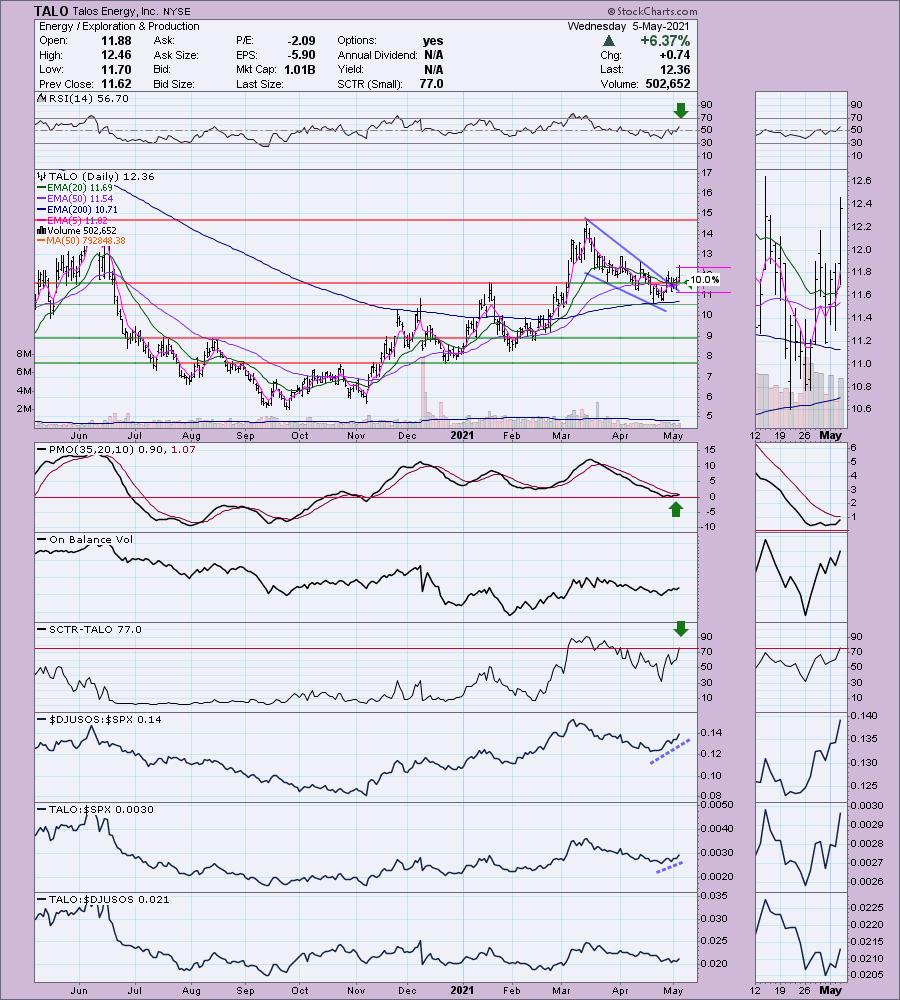Click the 'Bid Size:' label
900x1000 pixels.
click(174, 84)
